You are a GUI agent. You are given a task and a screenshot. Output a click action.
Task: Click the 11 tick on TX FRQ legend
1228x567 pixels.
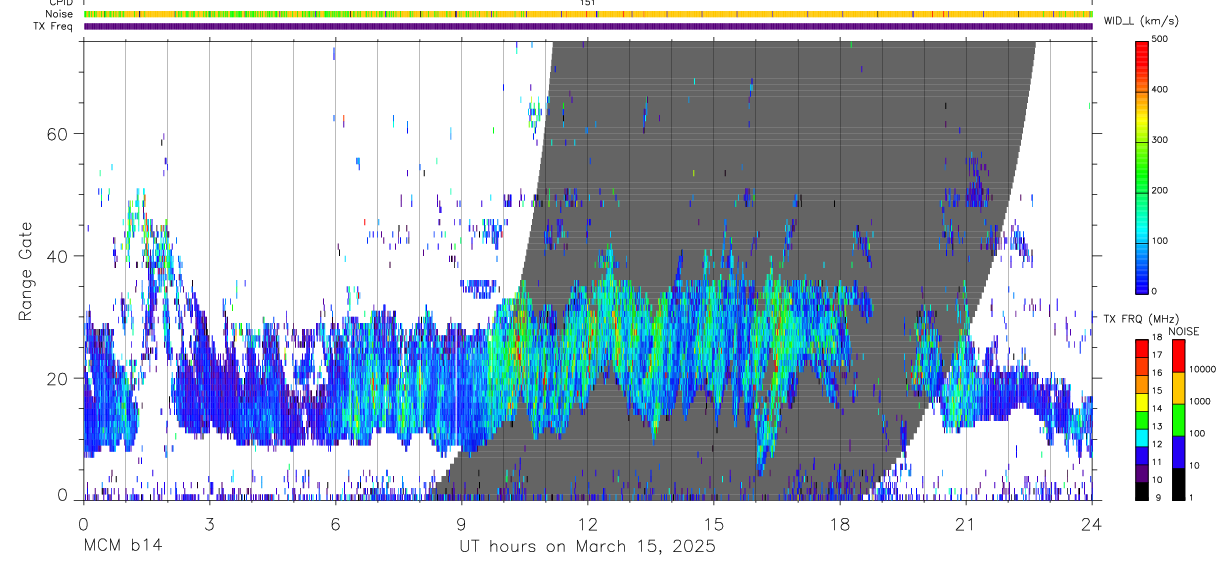pyautogui.click(x=1157, y=462)
